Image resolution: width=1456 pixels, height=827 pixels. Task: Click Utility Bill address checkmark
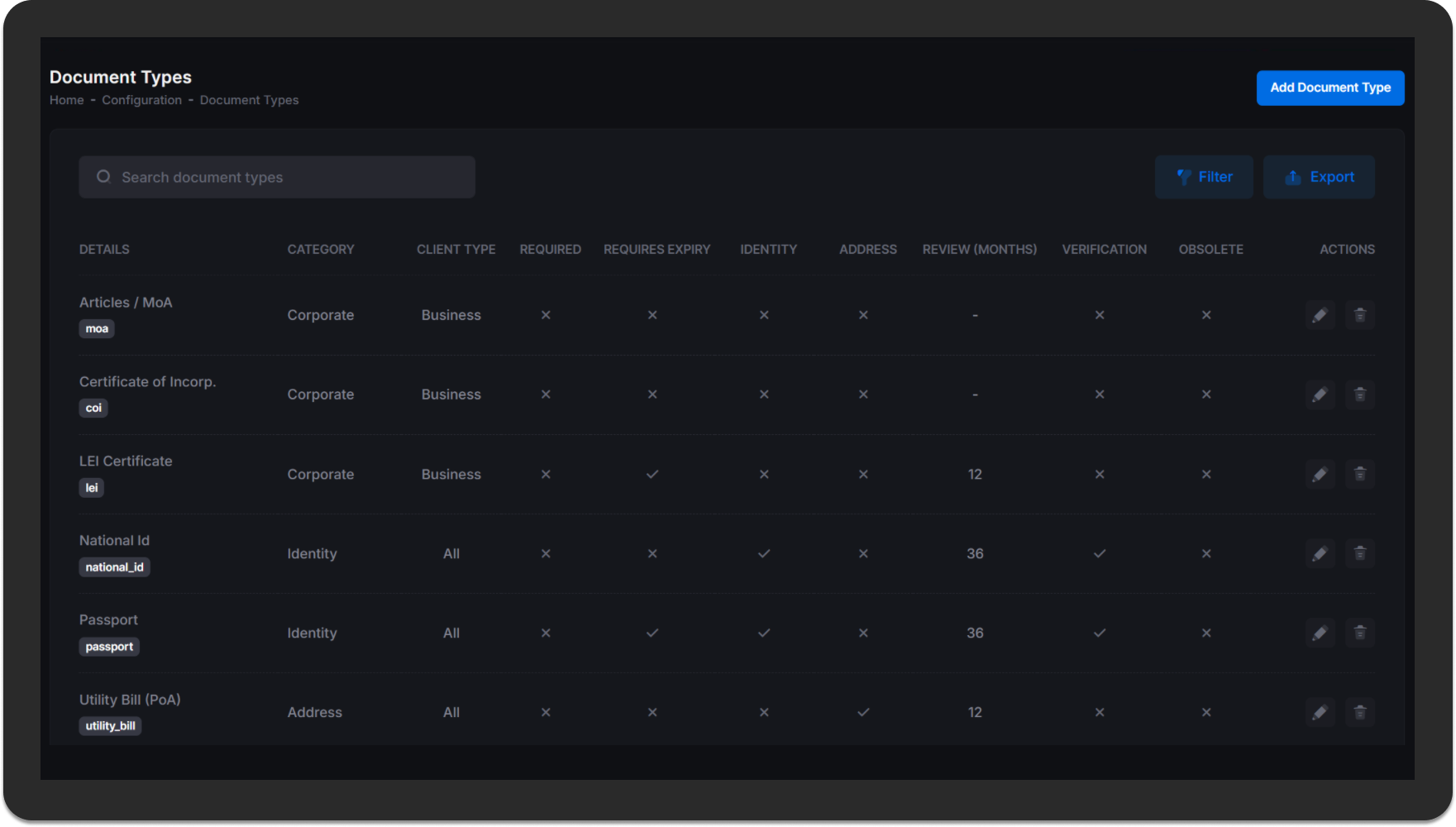pos(862,712)
